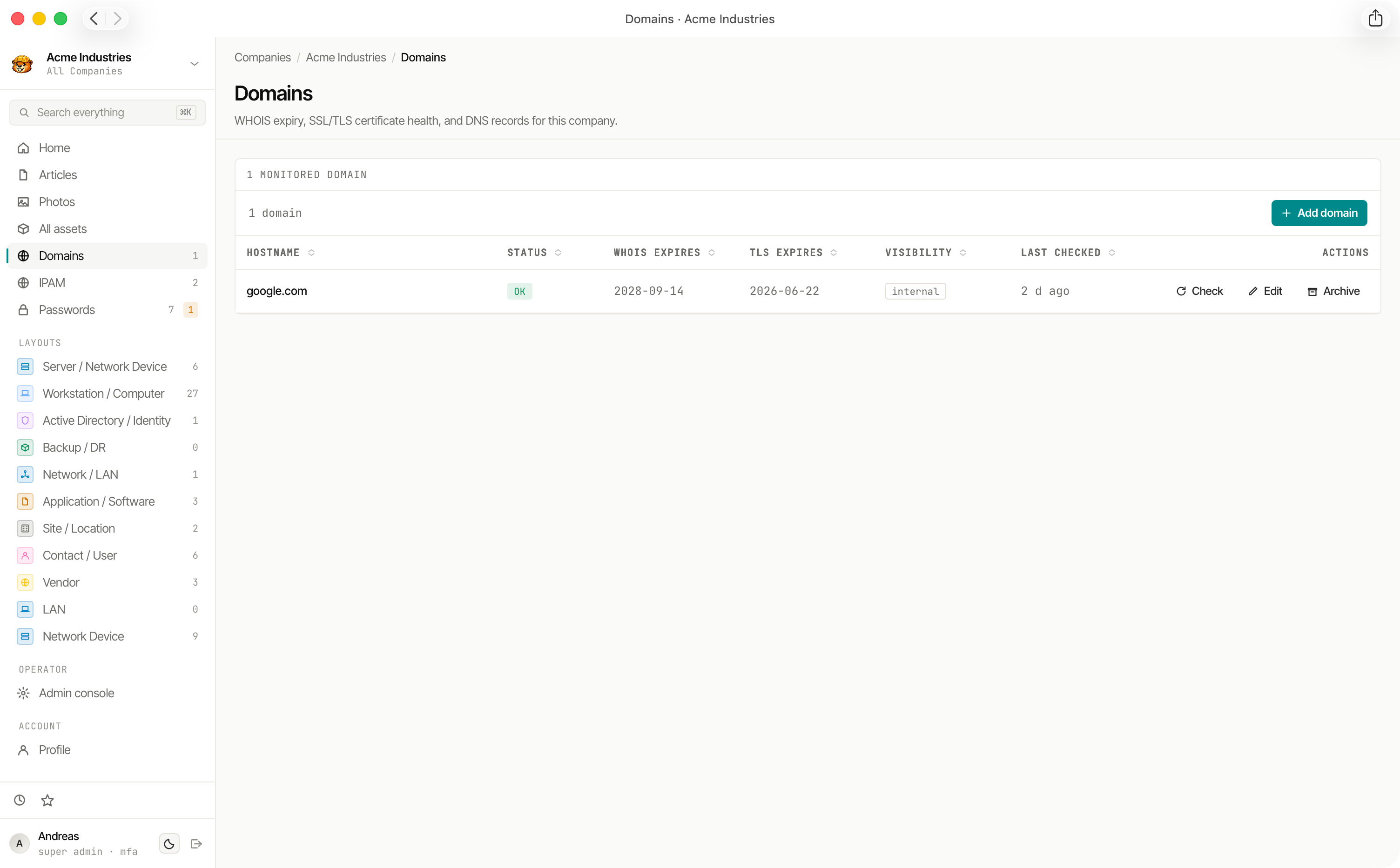Image resolution: width=1400 pixels, height=868 pixels.
Task: Open IPAM in the sidebar
Action: tap(108, 283)
